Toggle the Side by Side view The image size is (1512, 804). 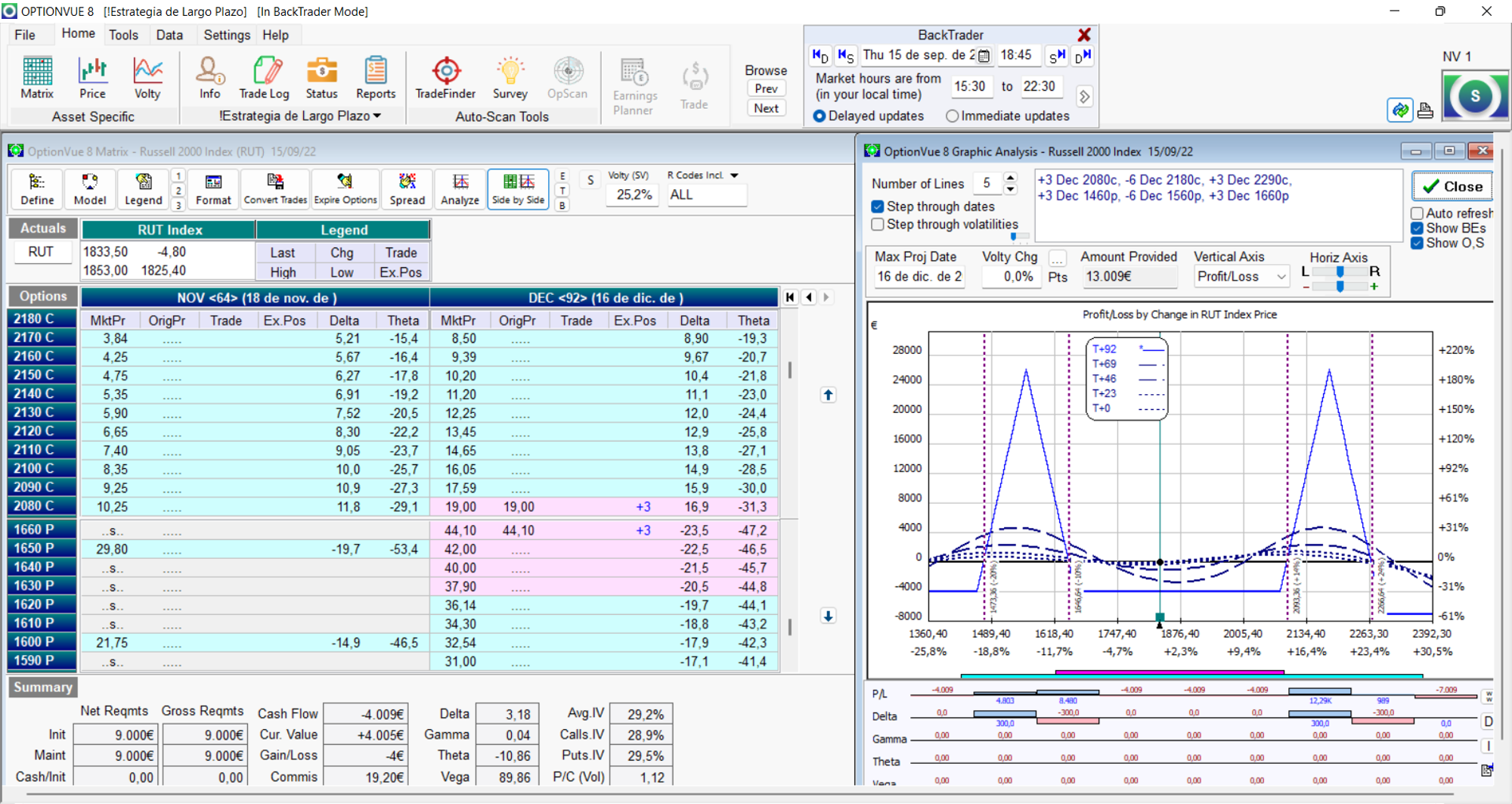518,189
